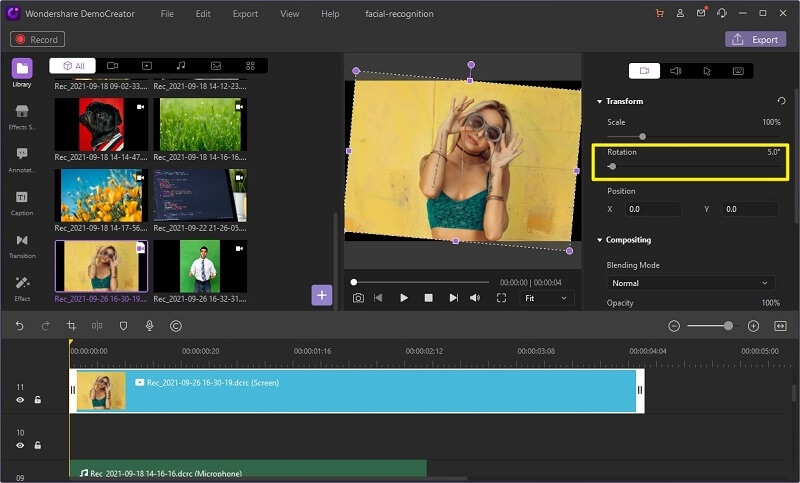The width and height of the screenshot is (800, 483).
Task: Collapse the Transform section
Action: [x=599, y=101]
